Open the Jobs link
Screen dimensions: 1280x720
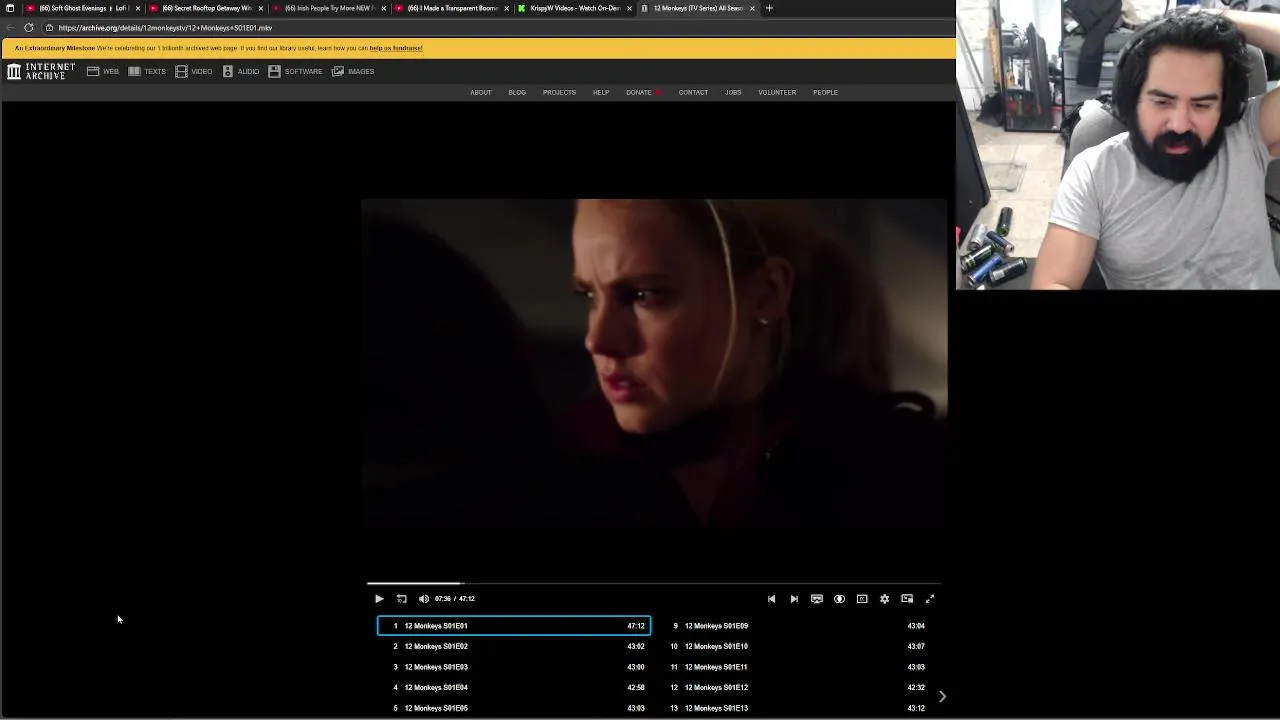click(733, 93)
